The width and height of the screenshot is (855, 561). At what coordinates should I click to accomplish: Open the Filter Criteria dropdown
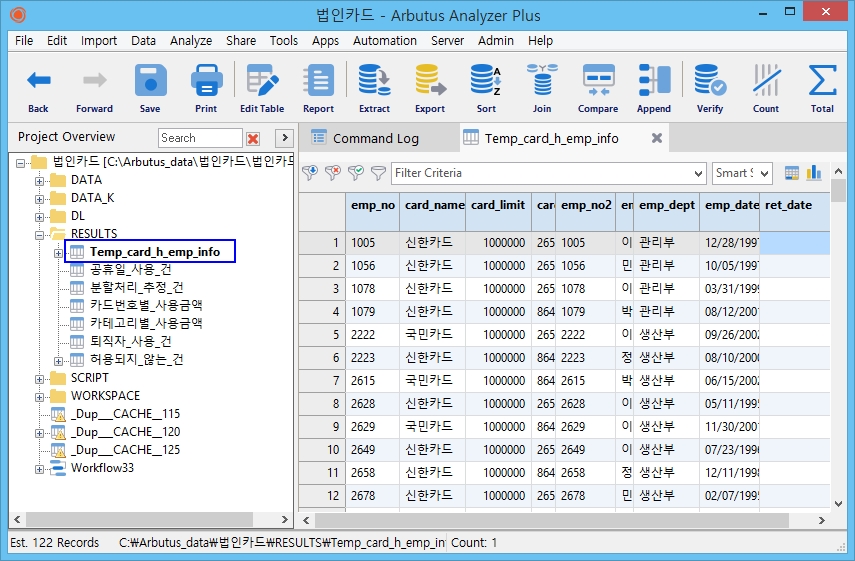(x=699, y=173)
